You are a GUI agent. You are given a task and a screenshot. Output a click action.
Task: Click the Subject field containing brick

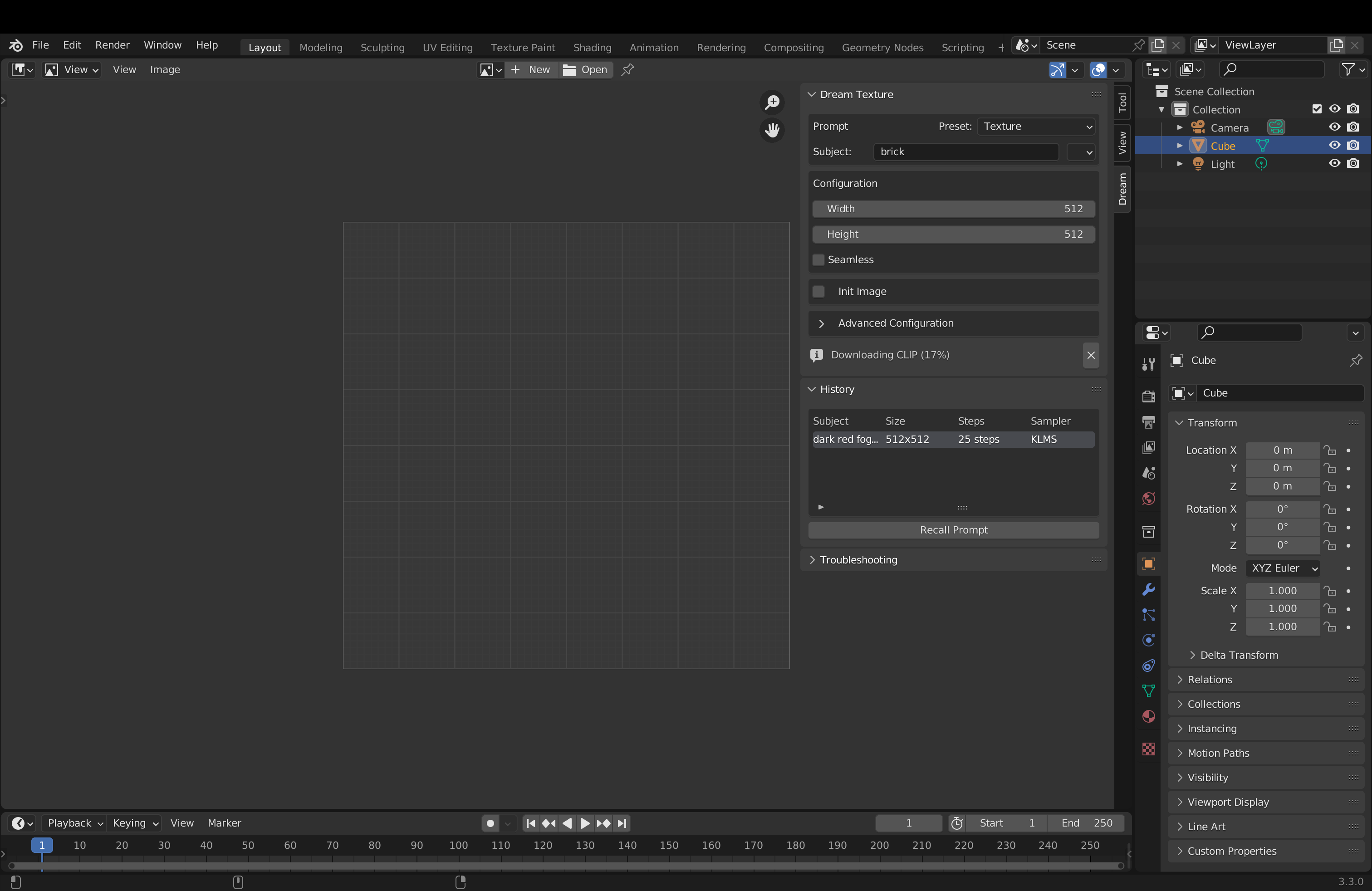pyautogui.click(x=966, y=152)
